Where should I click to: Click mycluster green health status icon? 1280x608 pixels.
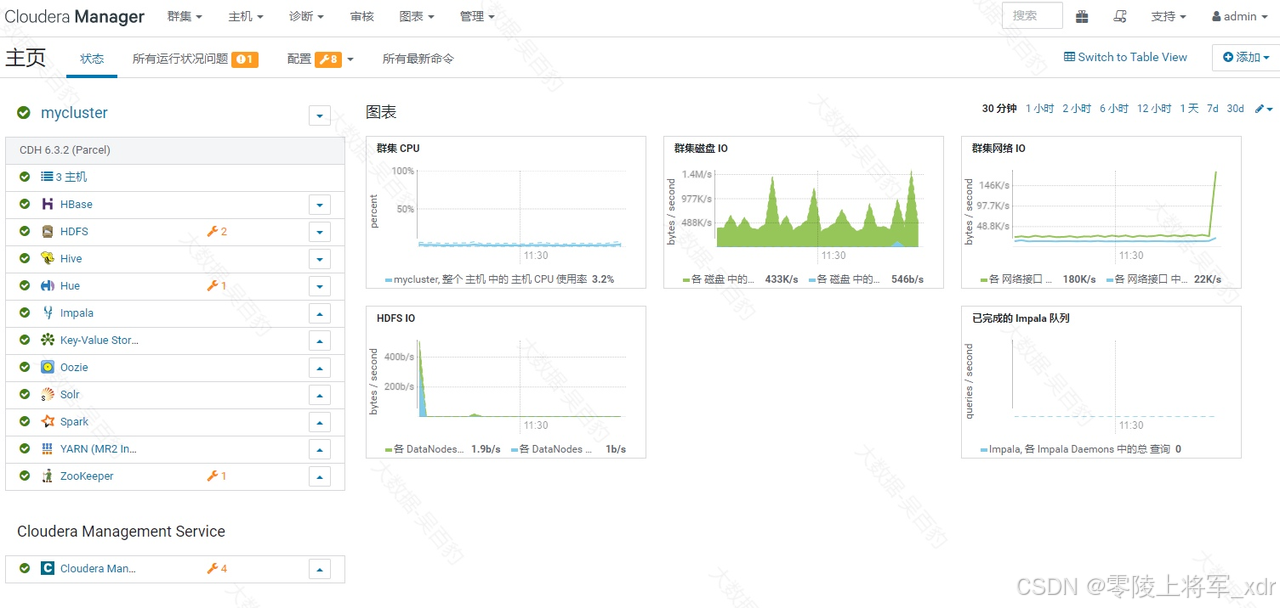[24, 113]
